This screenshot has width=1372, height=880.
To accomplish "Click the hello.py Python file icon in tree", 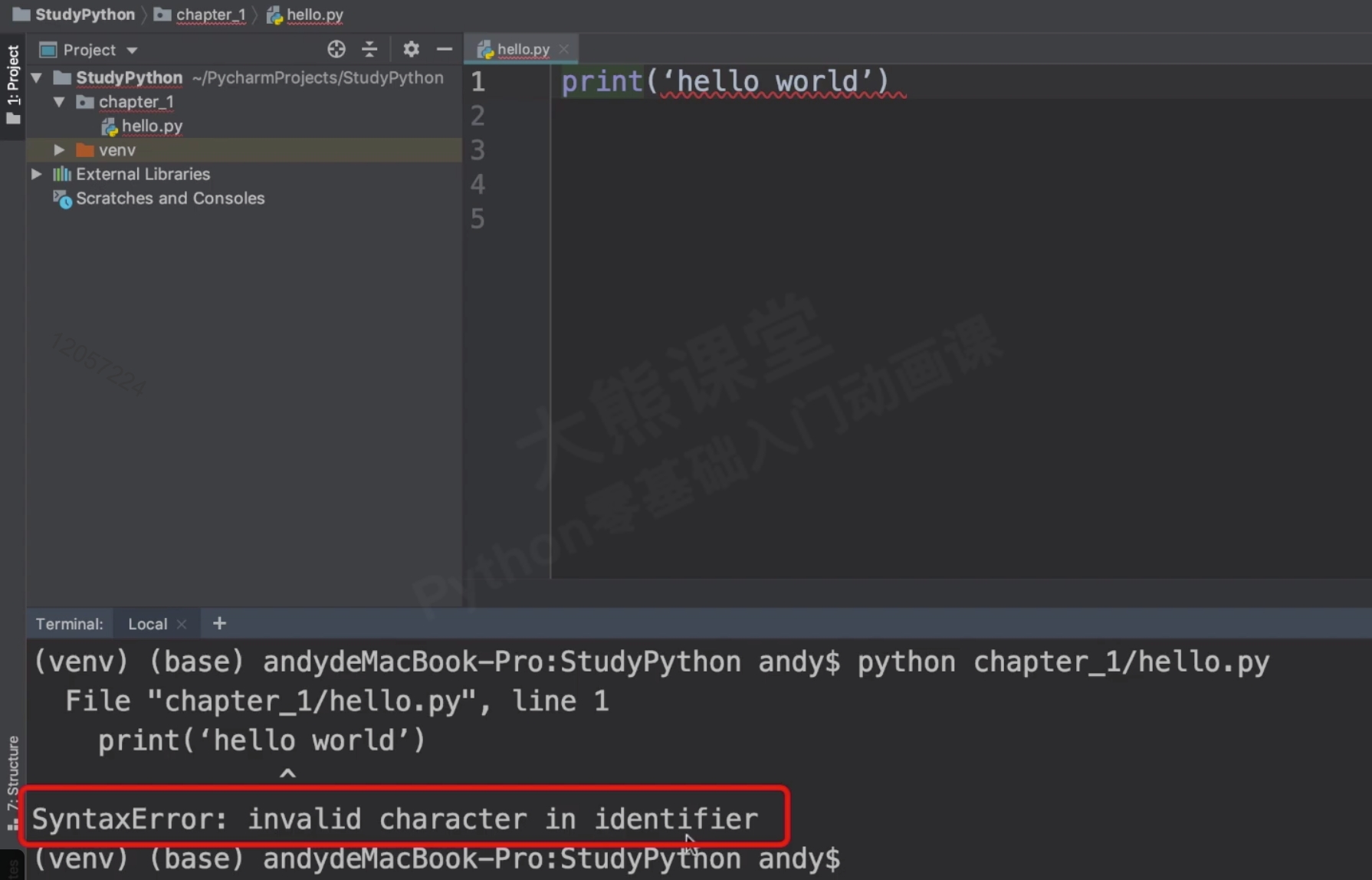I will click(x=109, y=126).
